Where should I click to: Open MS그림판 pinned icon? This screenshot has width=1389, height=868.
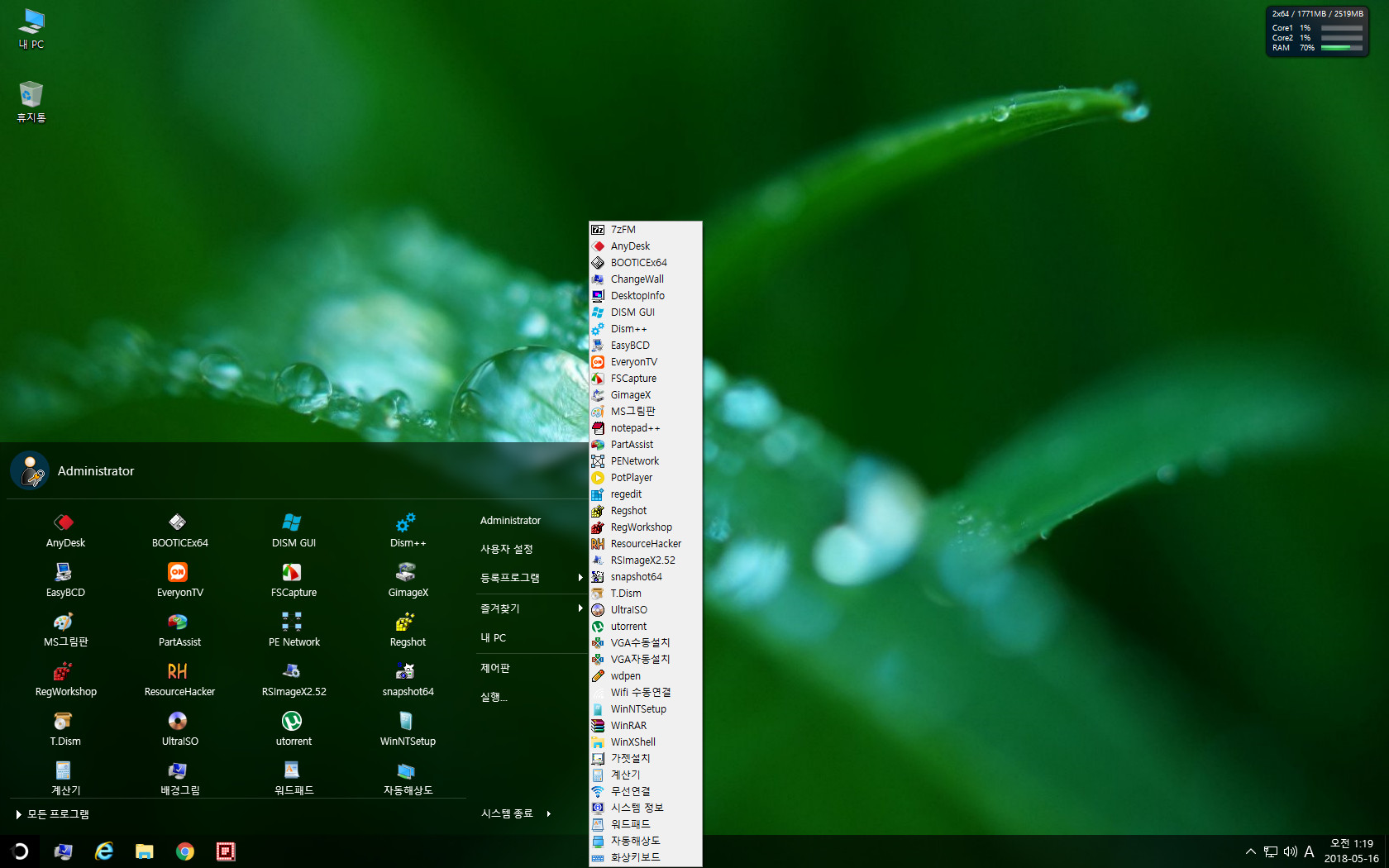pos(65,630)
